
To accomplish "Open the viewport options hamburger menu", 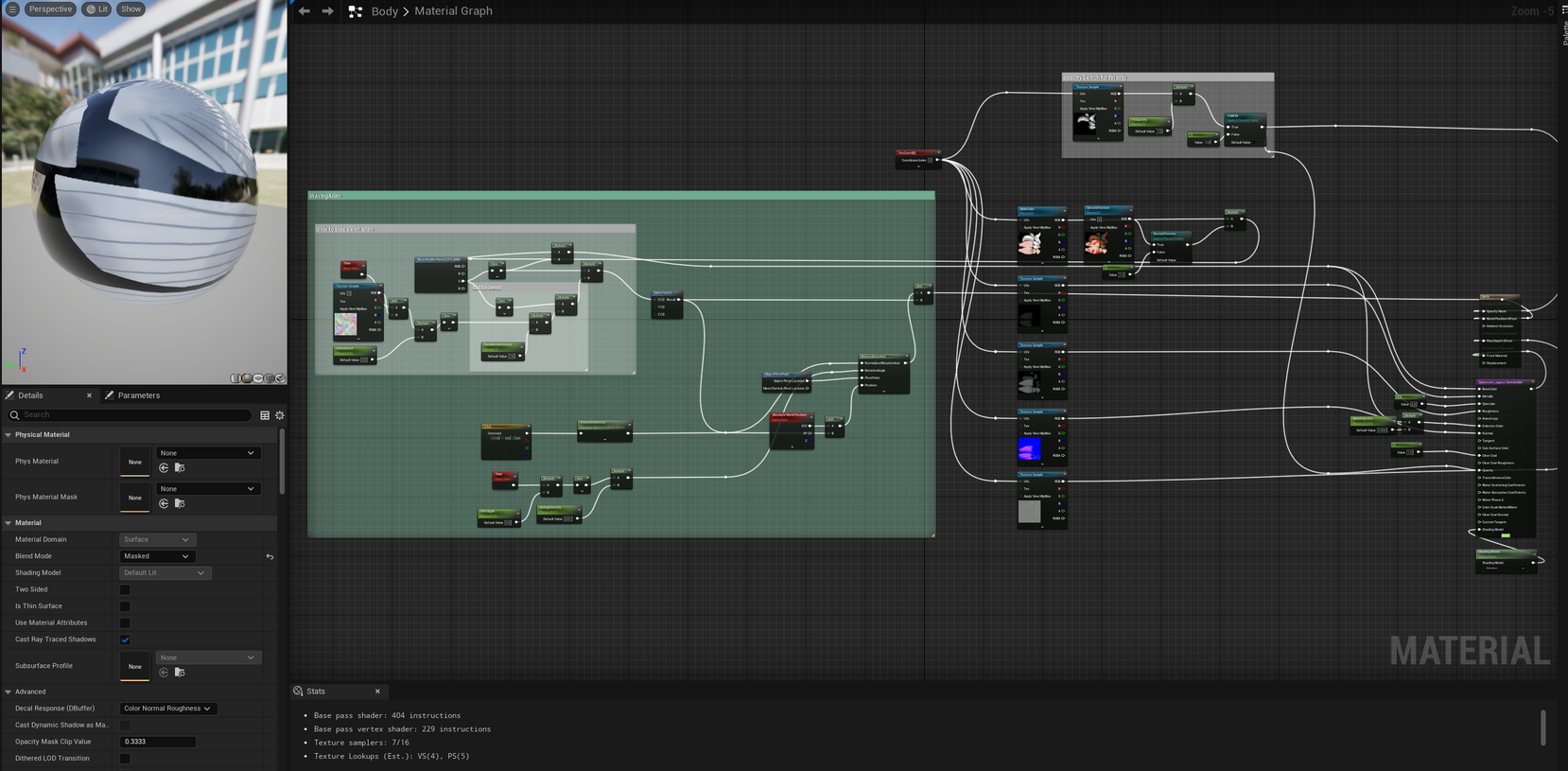I will tap(12, 9).
